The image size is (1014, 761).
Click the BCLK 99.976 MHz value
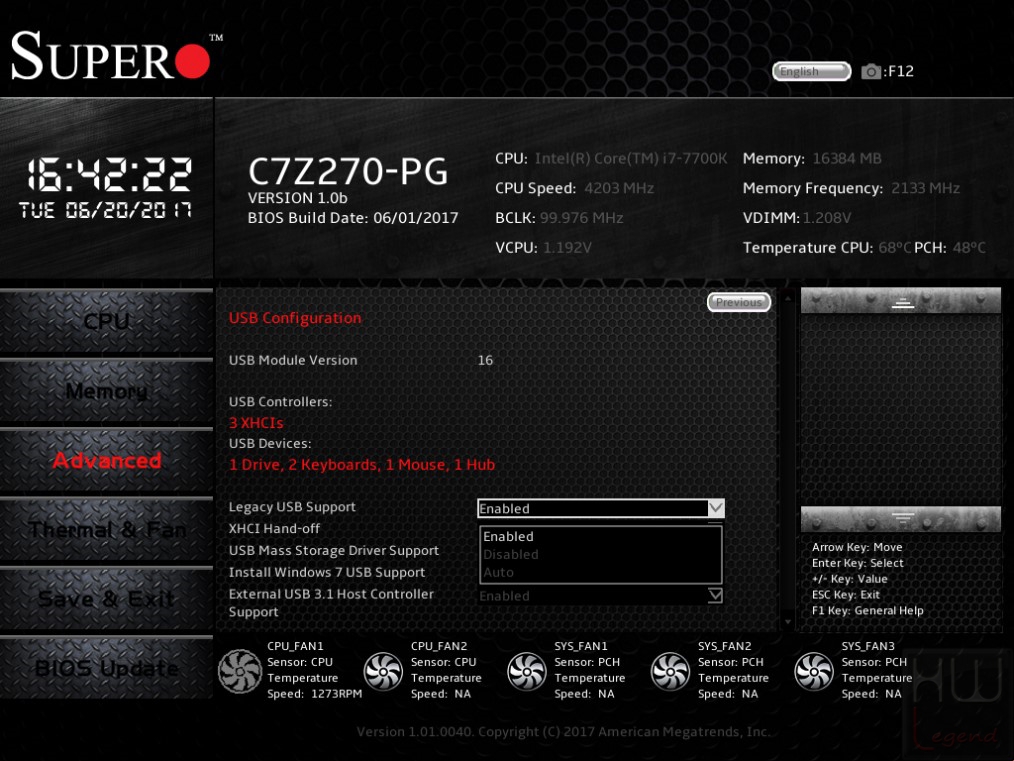[581, 218]
